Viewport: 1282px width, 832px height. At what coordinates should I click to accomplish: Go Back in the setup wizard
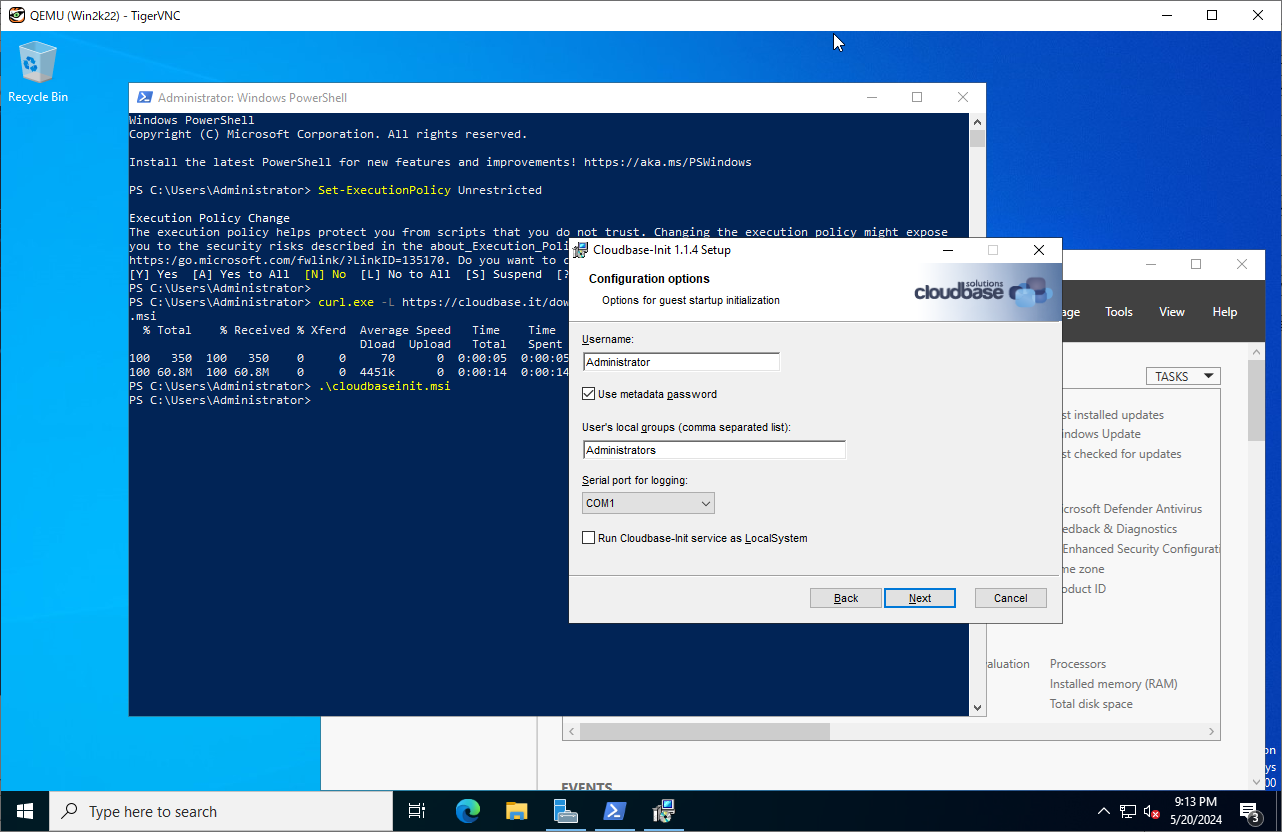tap(846, 598)
